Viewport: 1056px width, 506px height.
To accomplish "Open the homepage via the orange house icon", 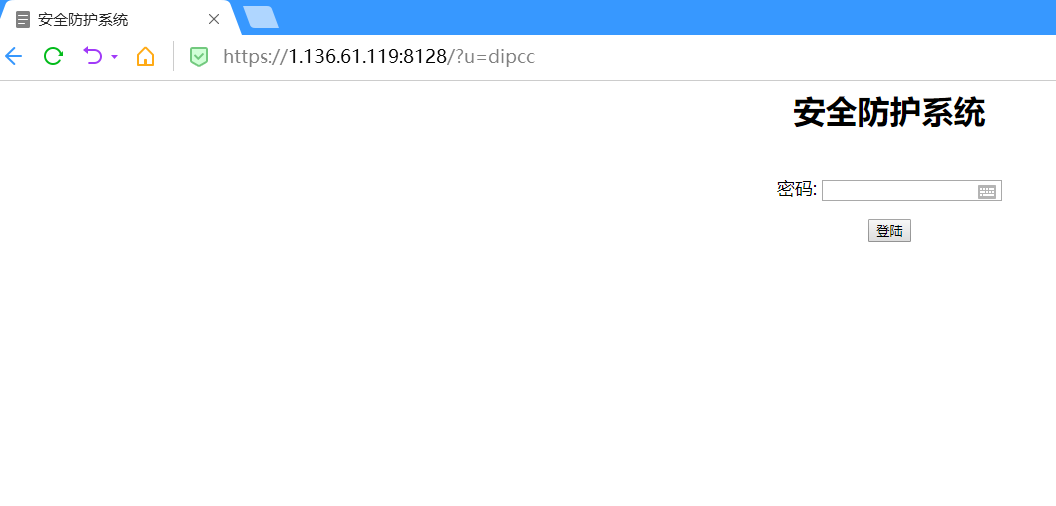I will (145, 57).
